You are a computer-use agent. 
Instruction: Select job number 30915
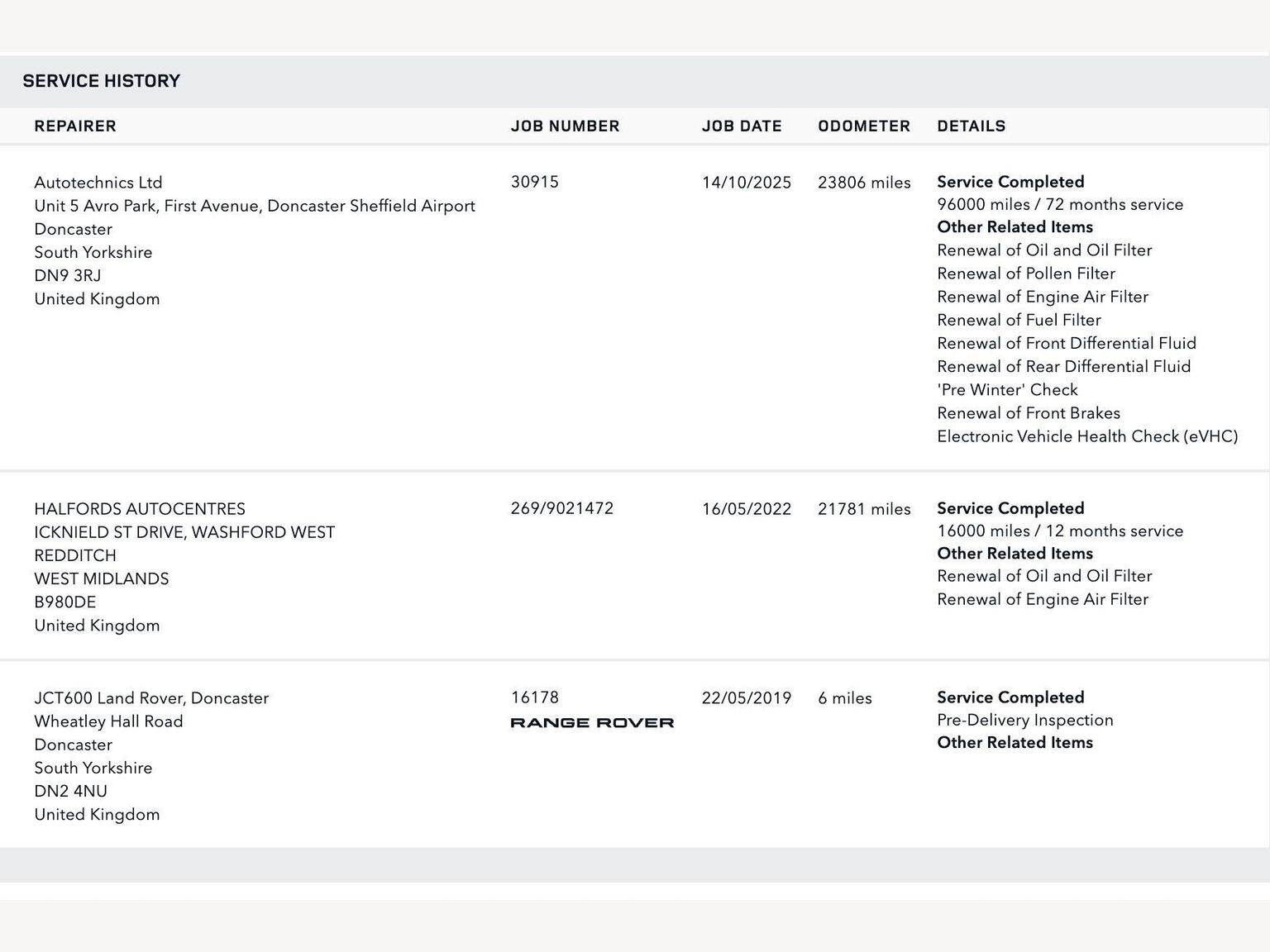534,182
